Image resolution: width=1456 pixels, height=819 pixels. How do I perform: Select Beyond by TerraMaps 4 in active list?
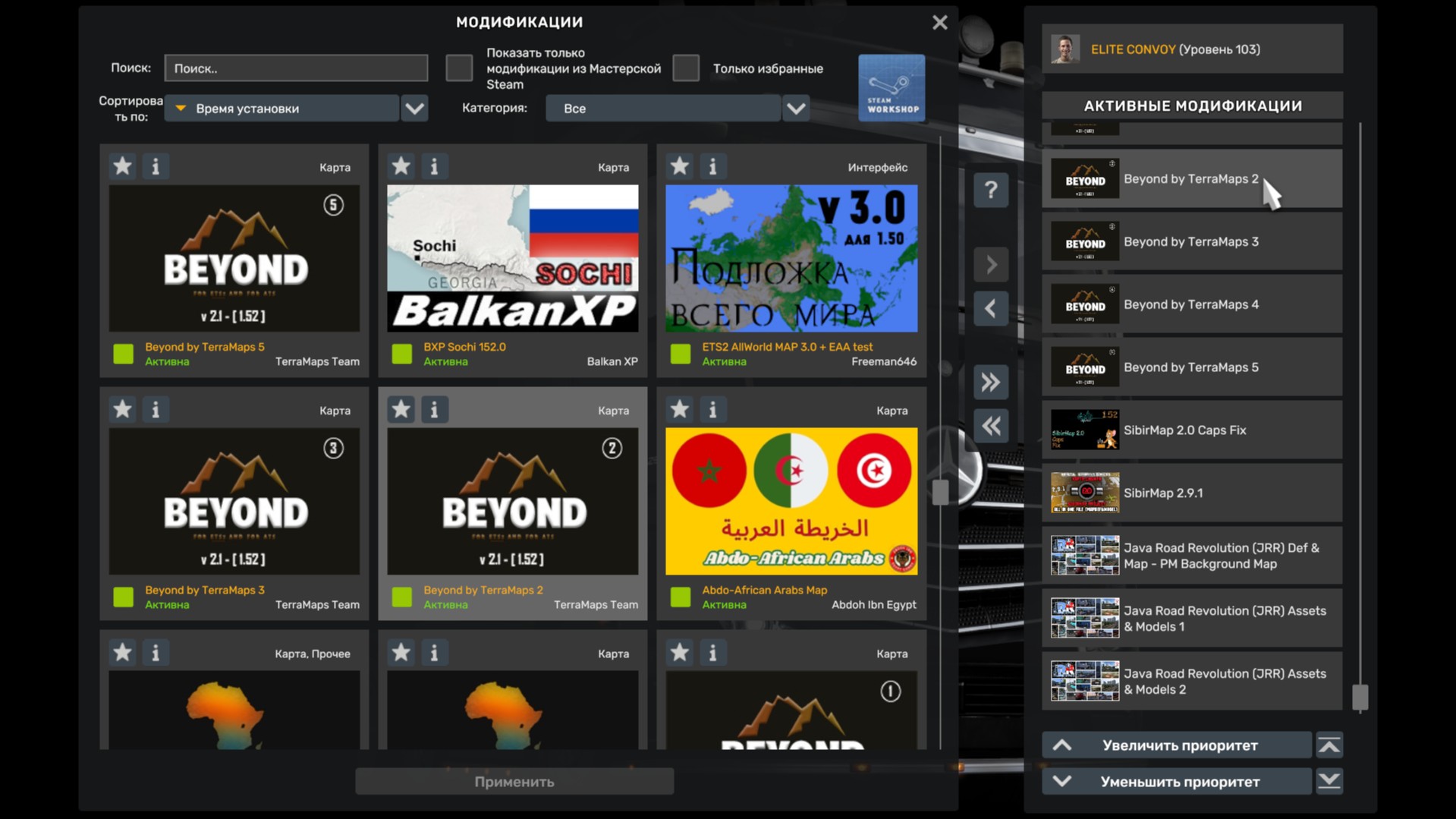tap(1192, 304)
